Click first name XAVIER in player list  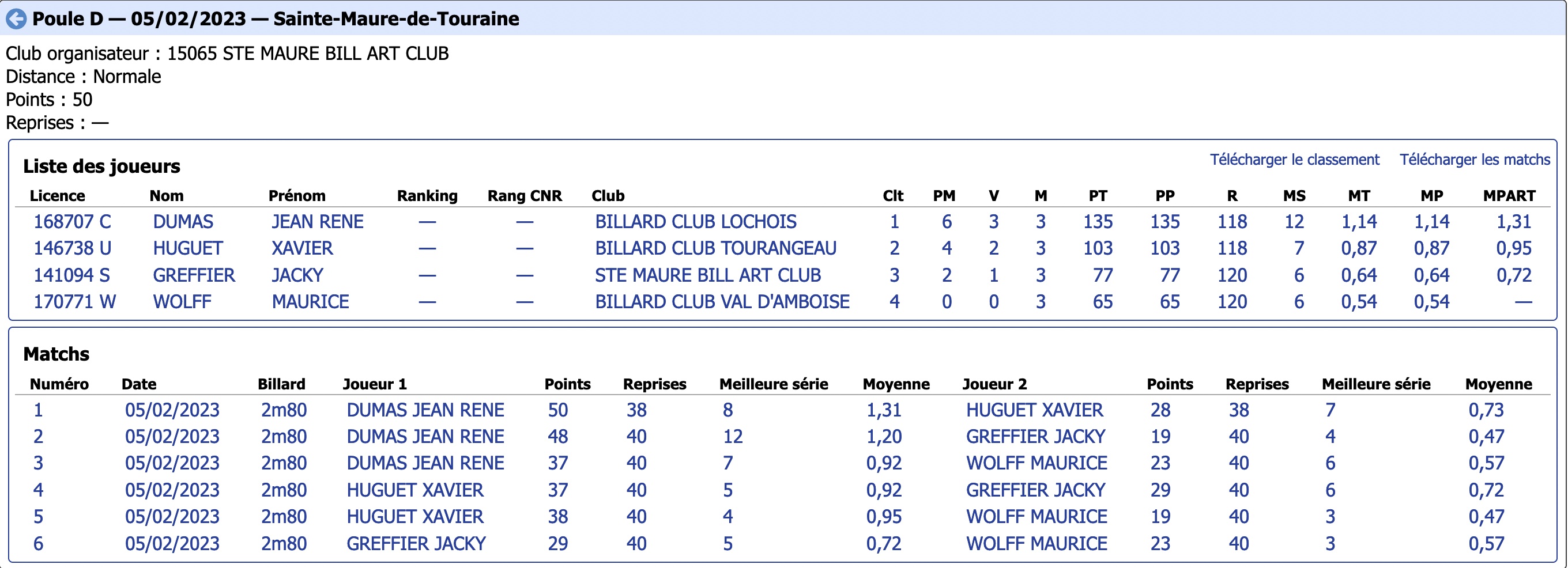point(302,248)
